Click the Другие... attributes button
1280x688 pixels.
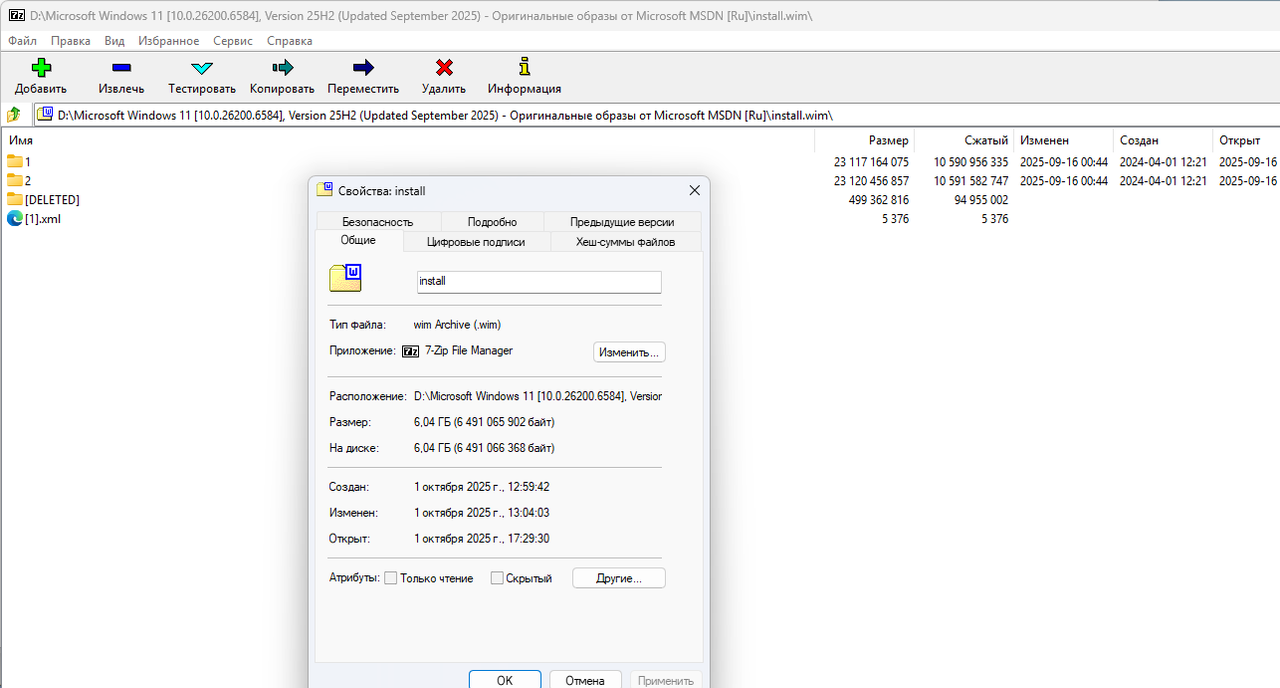click(618, 578)
